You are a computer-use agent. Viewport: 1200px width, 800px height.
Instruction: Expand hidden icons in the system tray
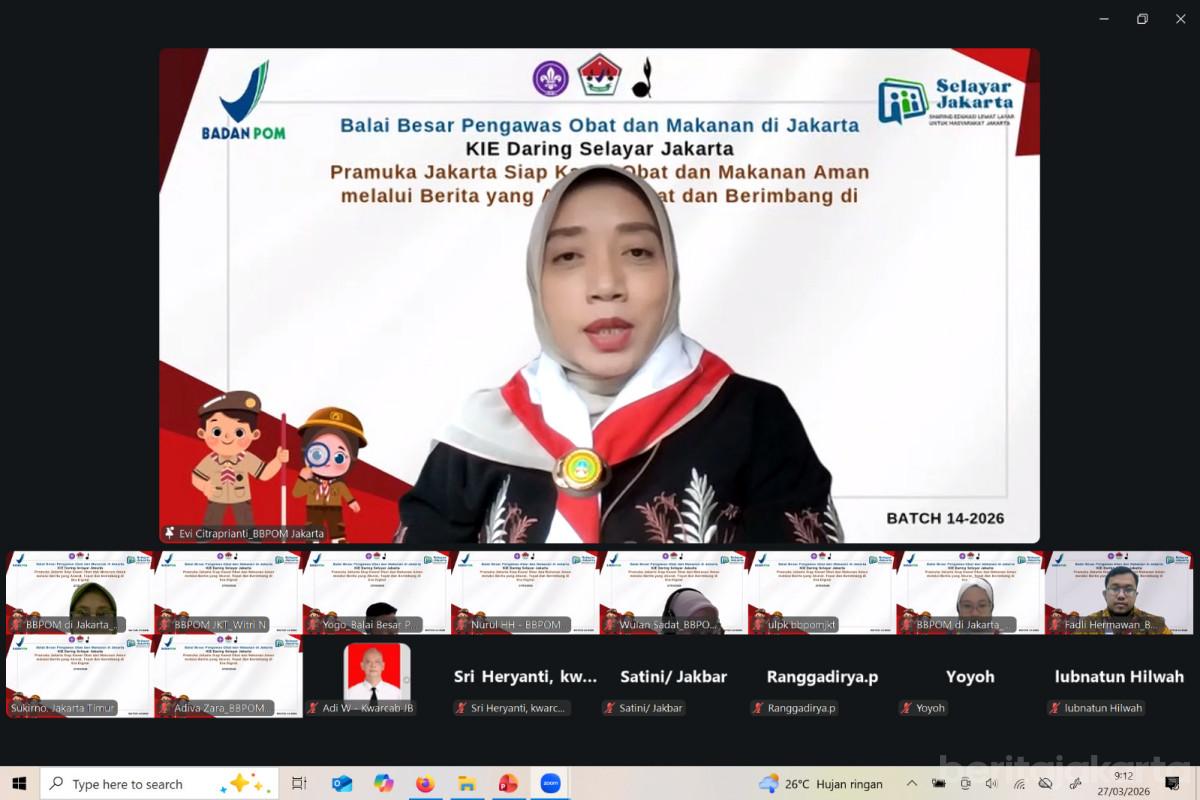tap(911, 783)
